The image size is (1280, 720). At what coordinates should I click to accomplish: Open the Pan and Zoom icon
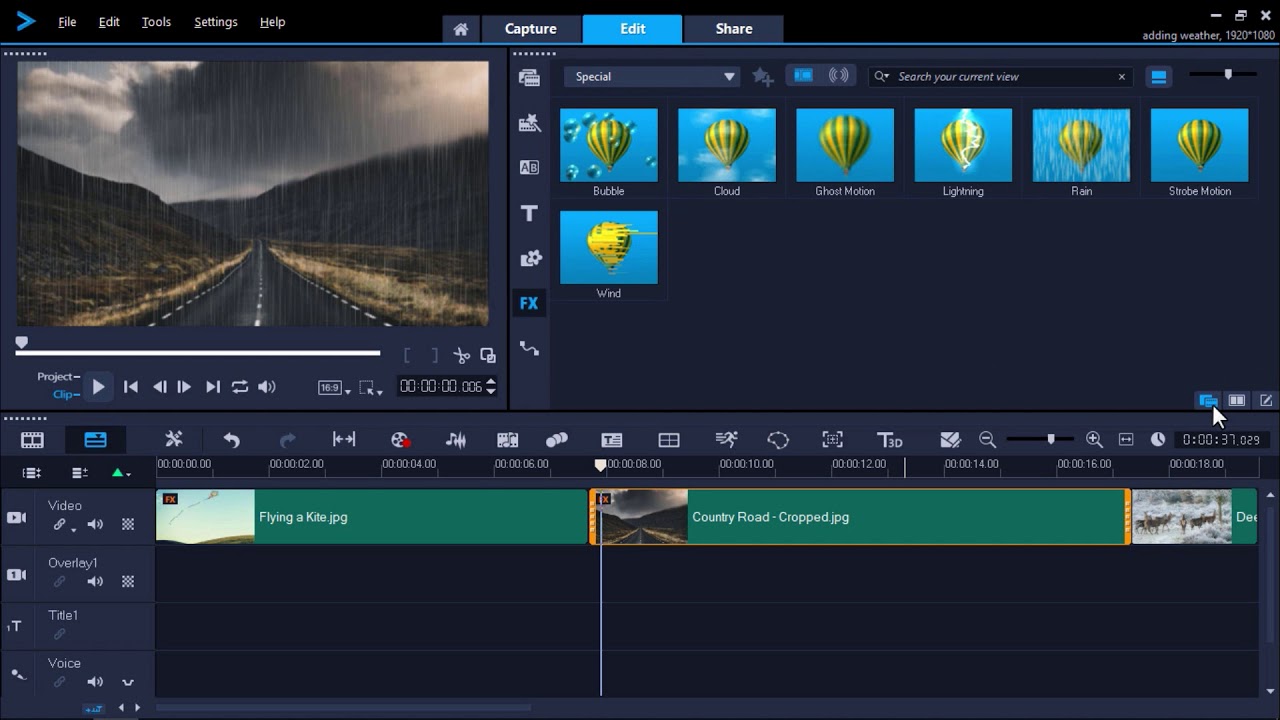click(x=832, y=440)
